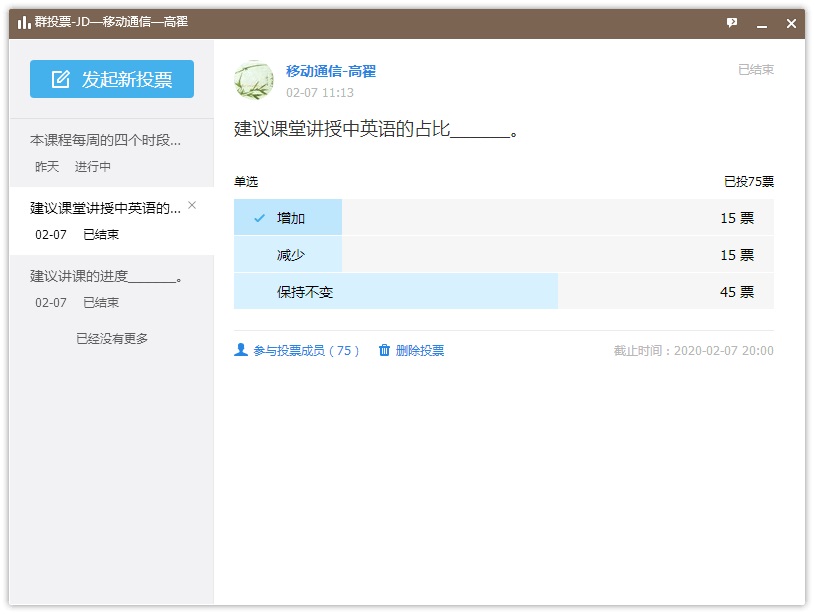Select the 增加 vote option

point(504,217)
